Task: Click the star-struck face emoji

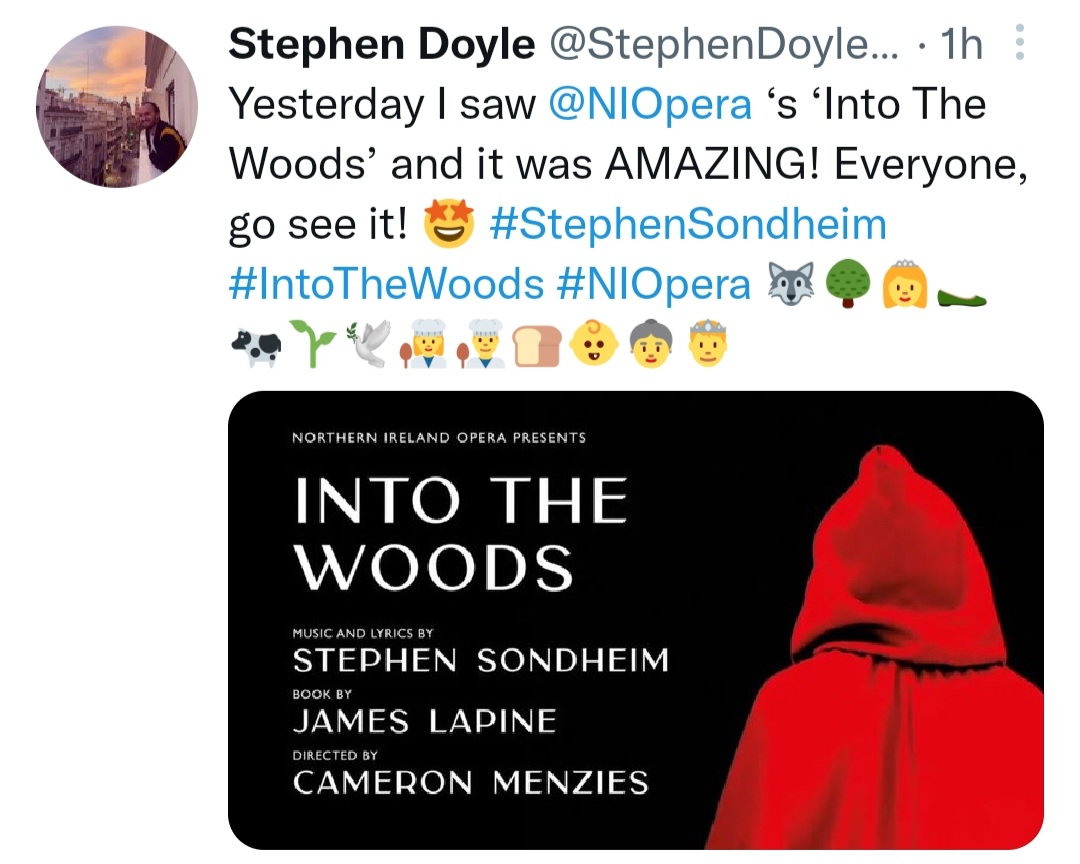Action: tap(448, 223)
